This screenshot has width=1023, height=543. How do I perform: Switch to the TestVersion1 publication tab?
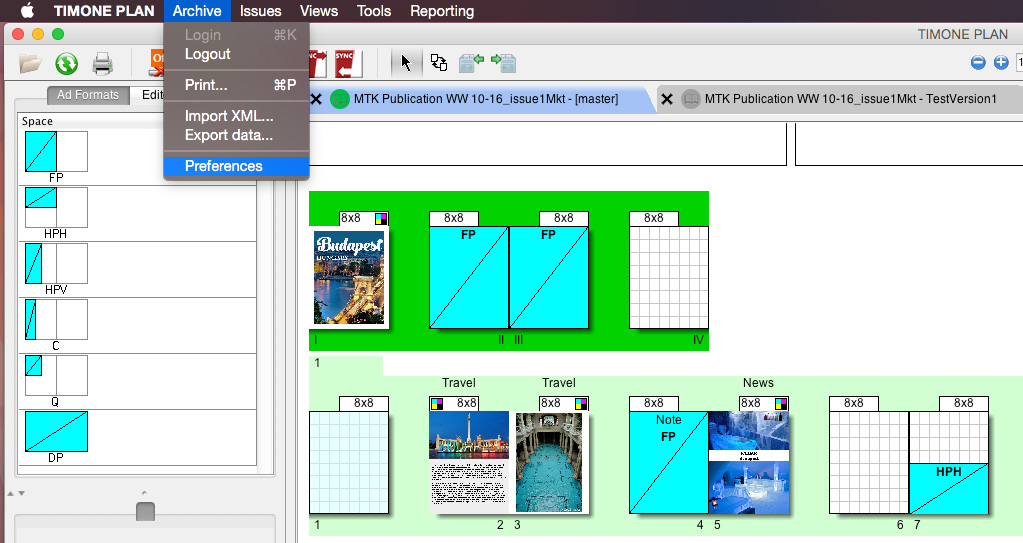click(850, 99)
